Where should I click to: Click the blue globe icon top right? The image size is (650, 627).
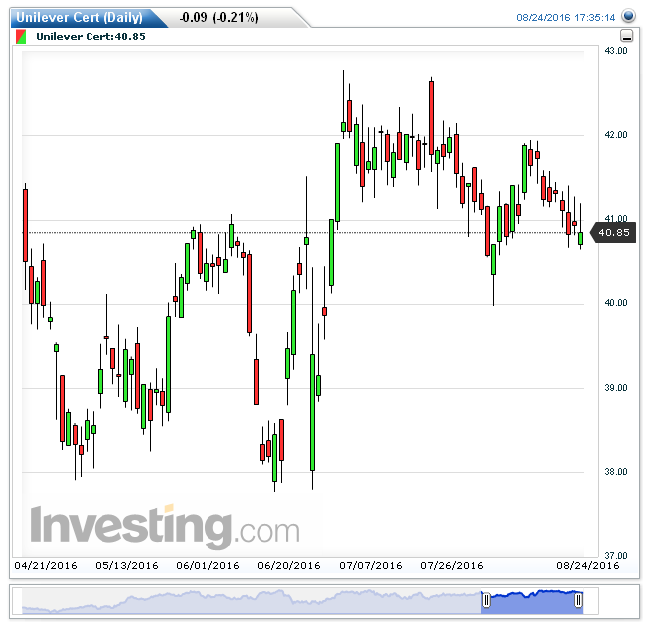tap(628, 16)
